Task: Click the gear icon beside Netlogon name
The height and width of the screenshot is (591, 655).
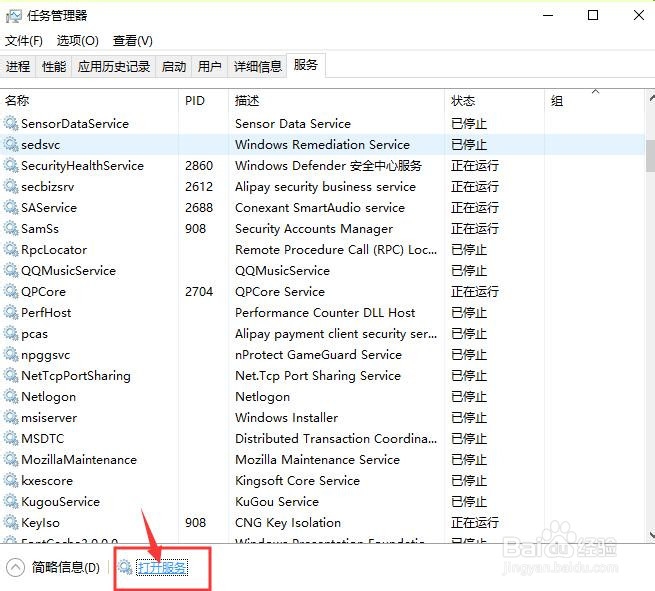Action: click(x=11, y=396)
